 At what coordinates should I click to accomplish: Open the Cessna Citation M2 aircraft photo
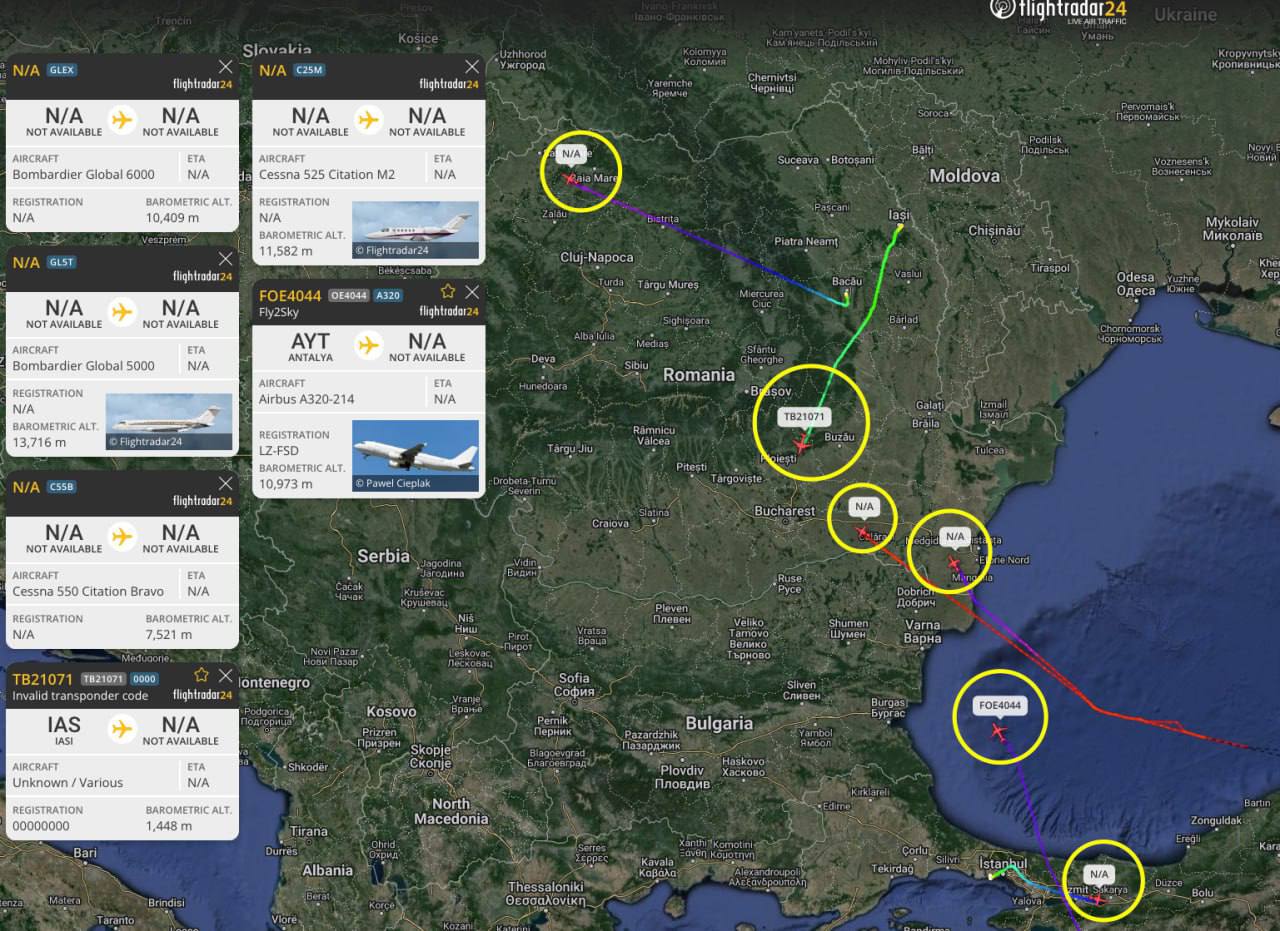tap(416, 230)
